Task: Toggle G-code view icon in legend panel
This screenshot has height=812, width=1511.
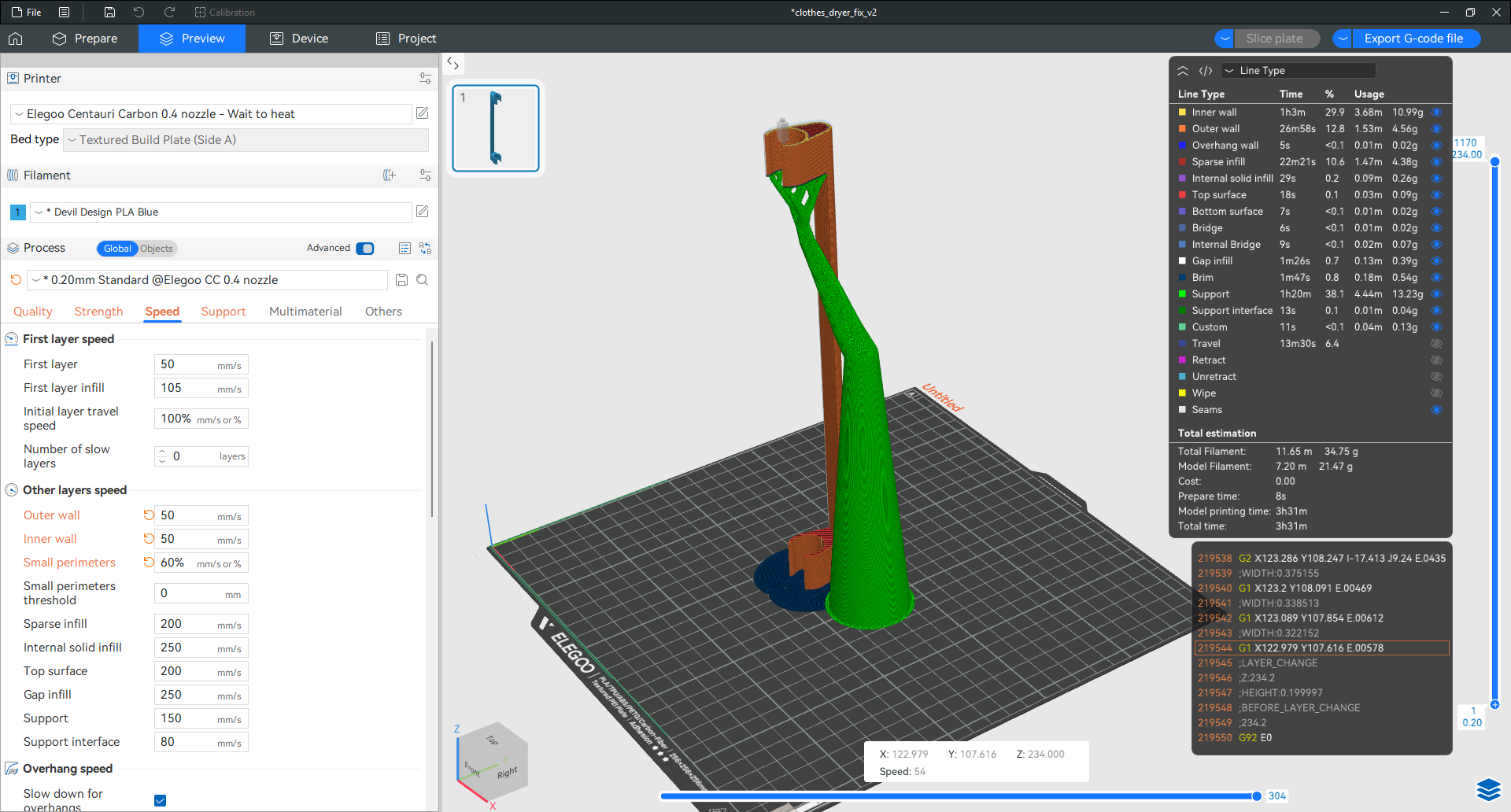Action: pyautogui.click(x=1206, y=71)
